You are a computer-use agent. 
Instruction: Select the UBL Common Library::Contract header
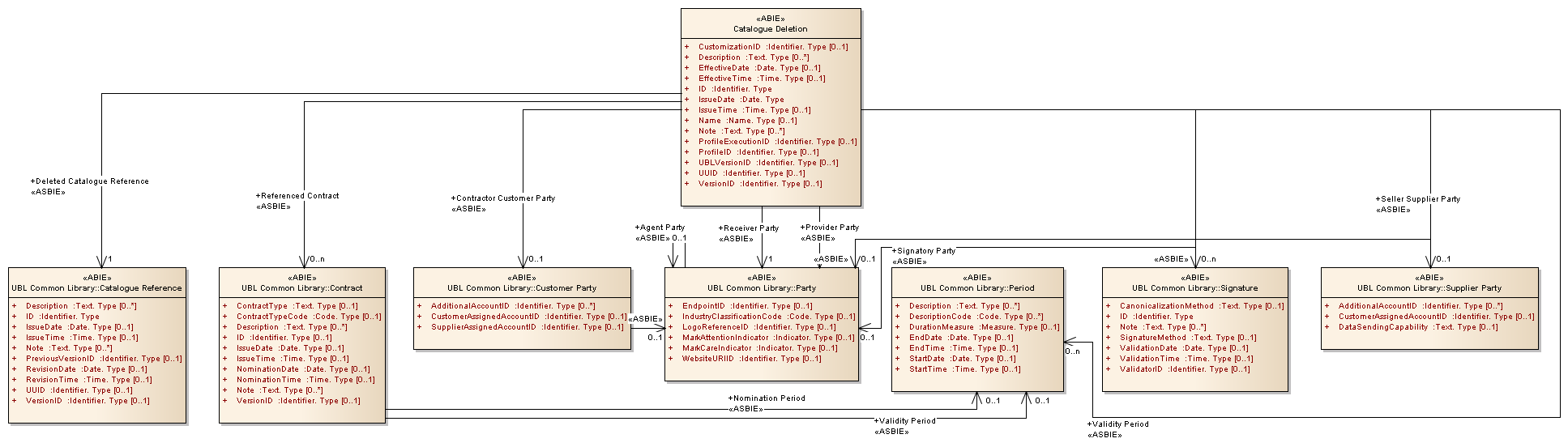click(301, 287)
